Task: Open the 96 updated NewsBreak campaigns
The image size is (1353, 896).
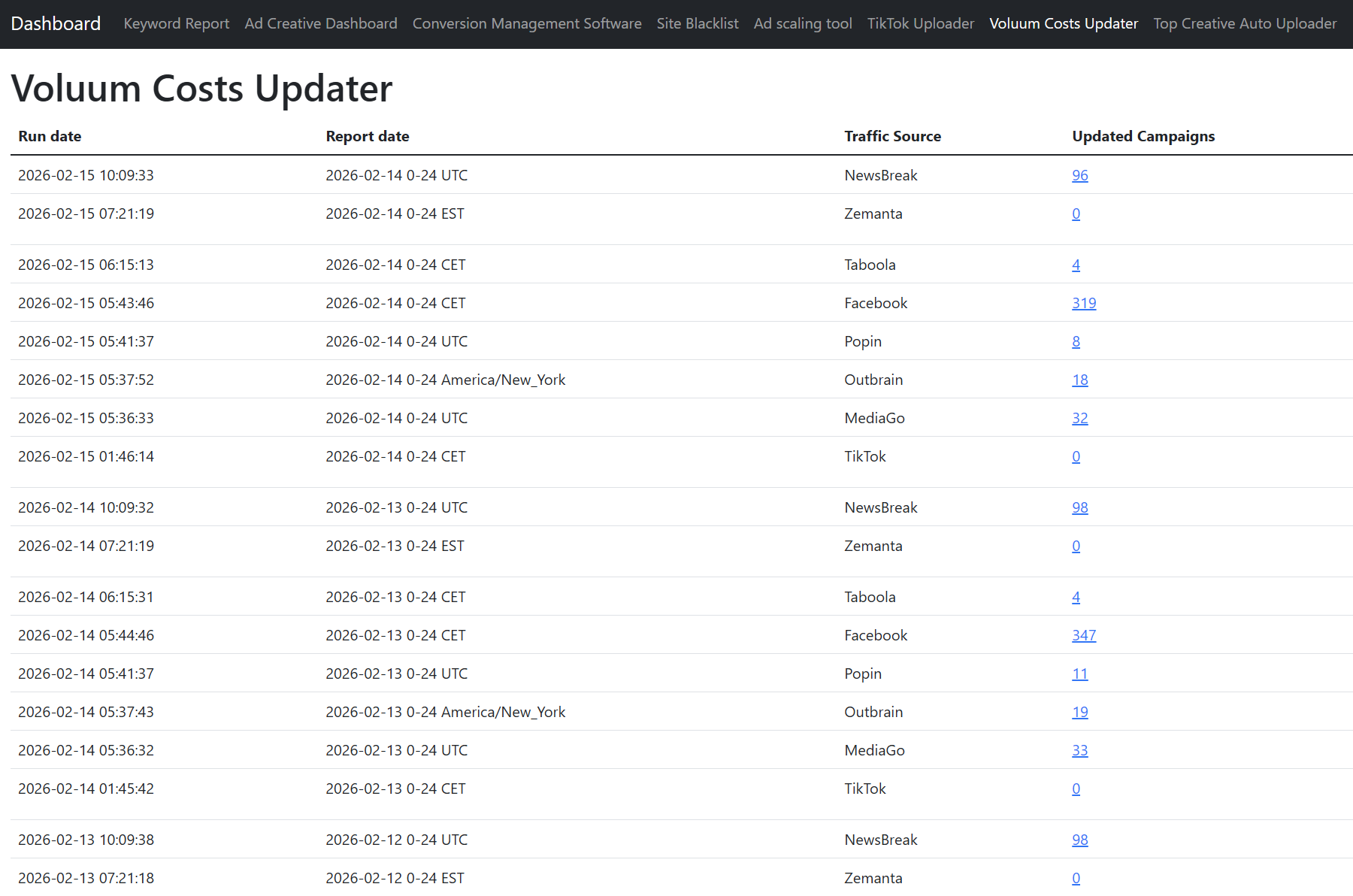Action: coord(1080,175)
